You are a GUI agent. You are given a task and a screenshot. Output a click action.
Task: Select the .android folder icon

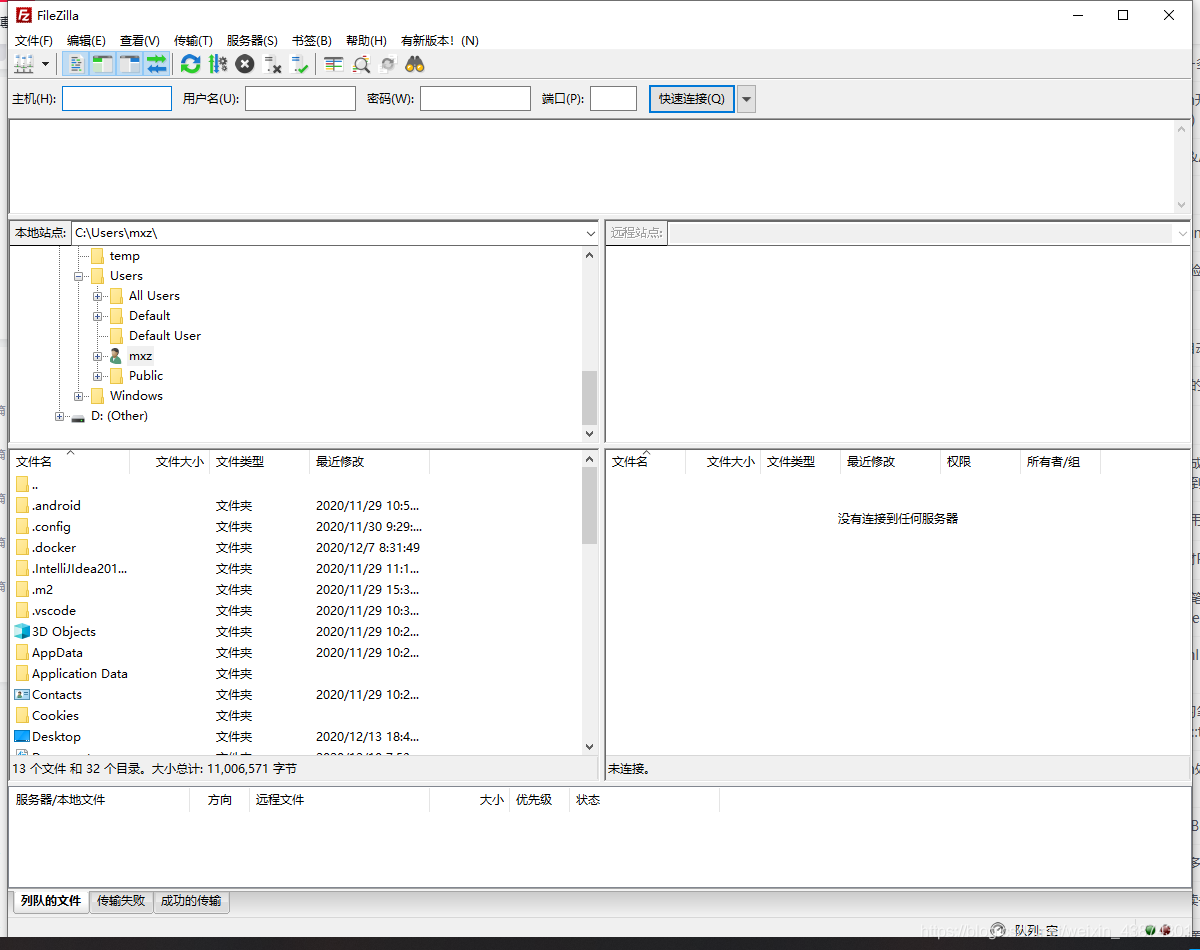point(22,505)
